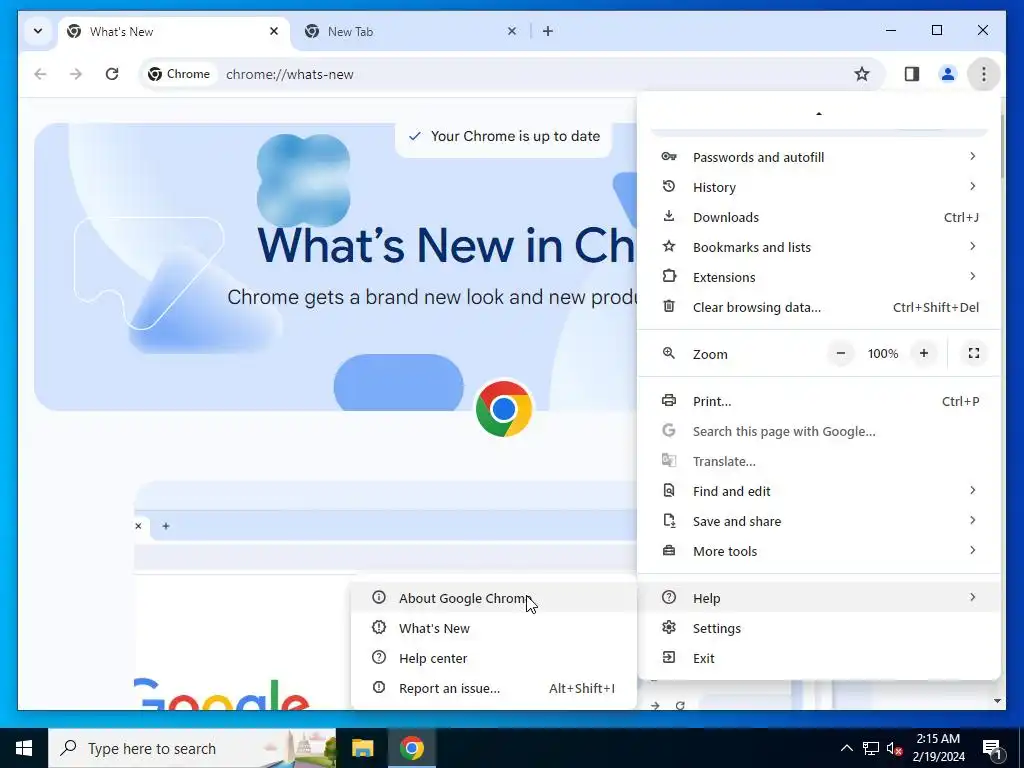
Task: Show hidden system tray icons
Action: coord(846,748)
